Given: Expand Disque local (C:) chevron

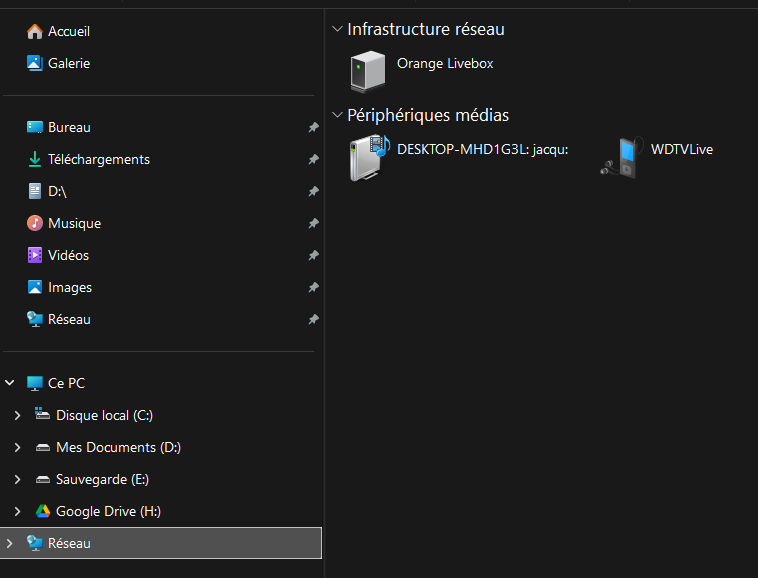Looking at the screenshot, I should coord(17,415).
